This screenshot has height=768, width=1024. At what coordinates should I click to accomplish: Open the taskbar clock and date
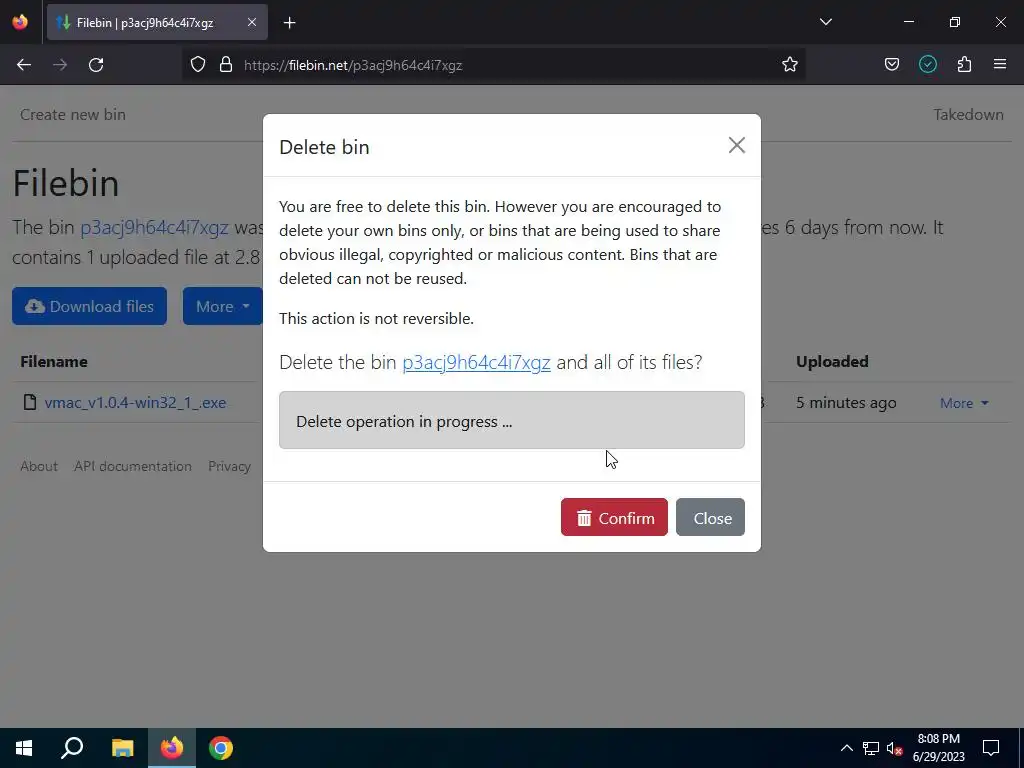938,748
